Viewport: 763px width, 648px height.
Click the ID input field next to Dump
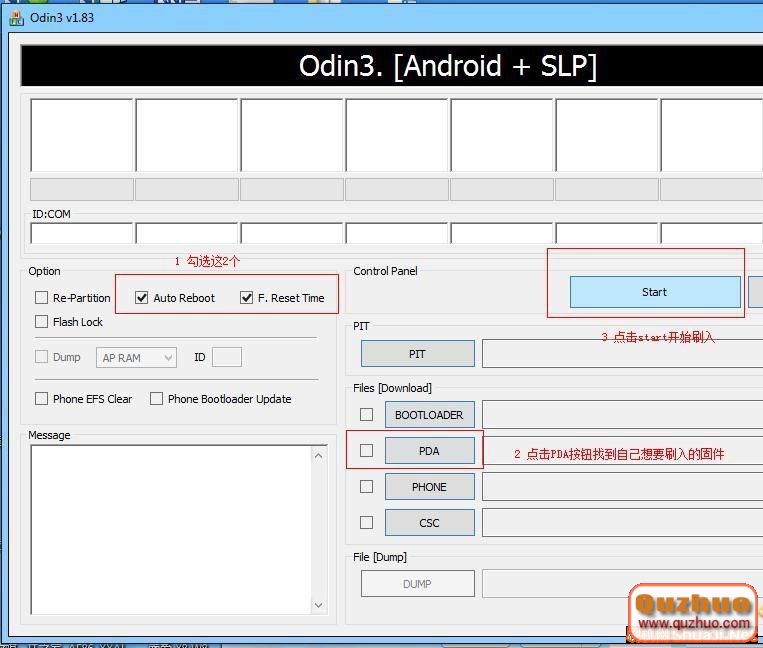tap(227, 357)
